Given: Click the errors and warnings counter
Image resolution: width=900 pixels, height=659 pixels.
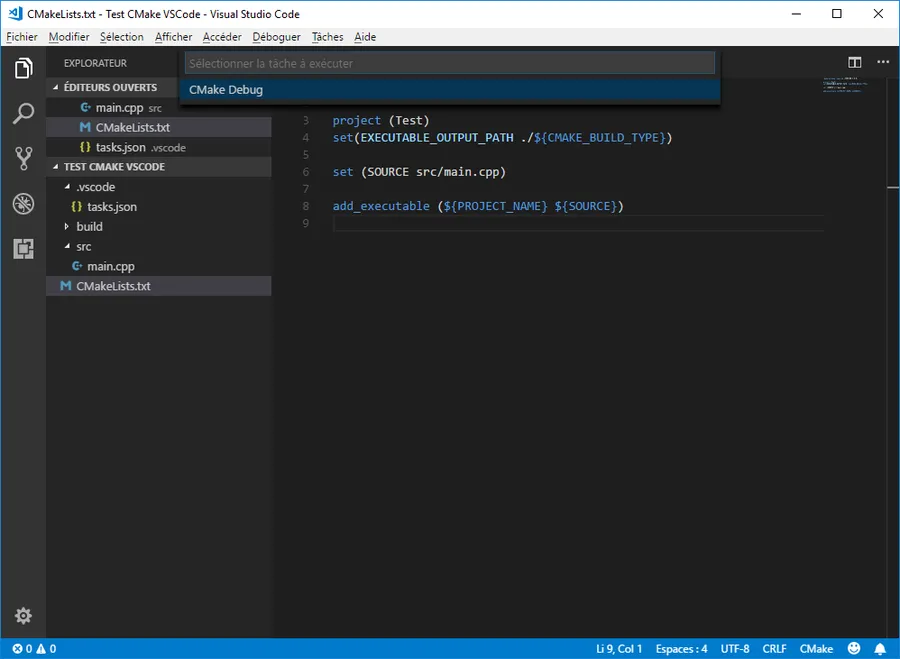Looking at the screenshot, I should click(x=34, y=649).
